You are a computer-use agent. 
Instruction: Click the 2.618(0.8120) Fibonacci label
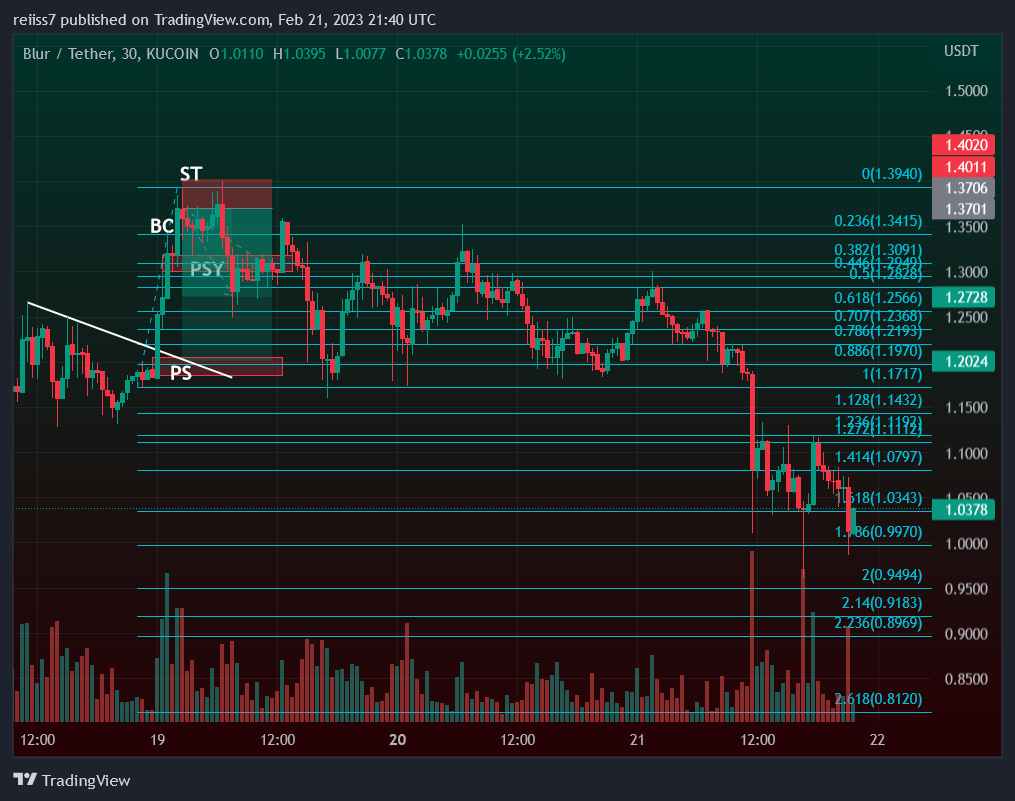pos(878,699)
